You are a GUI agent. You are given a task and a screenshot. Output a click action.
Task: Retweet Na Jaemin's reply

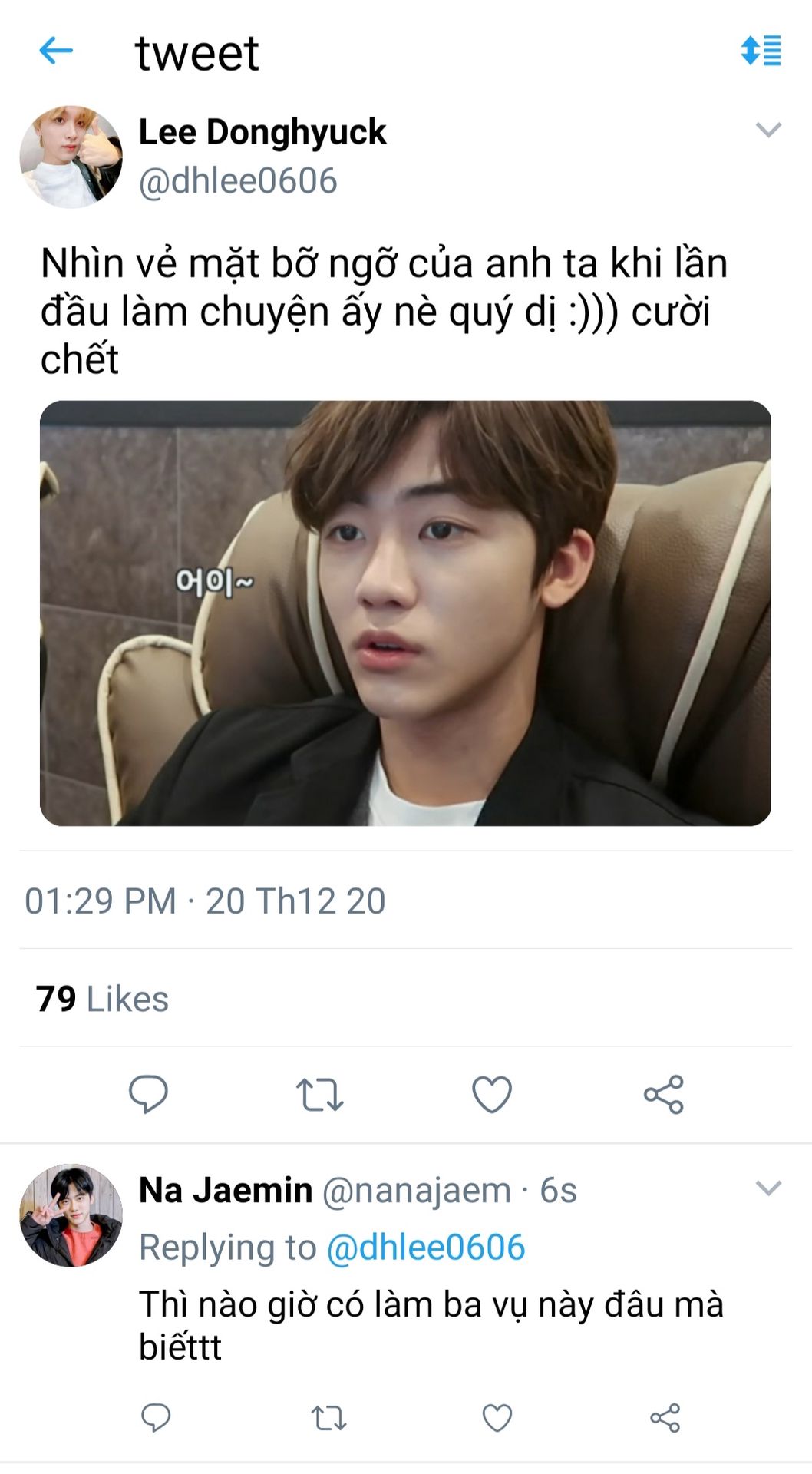[328, 1418]
